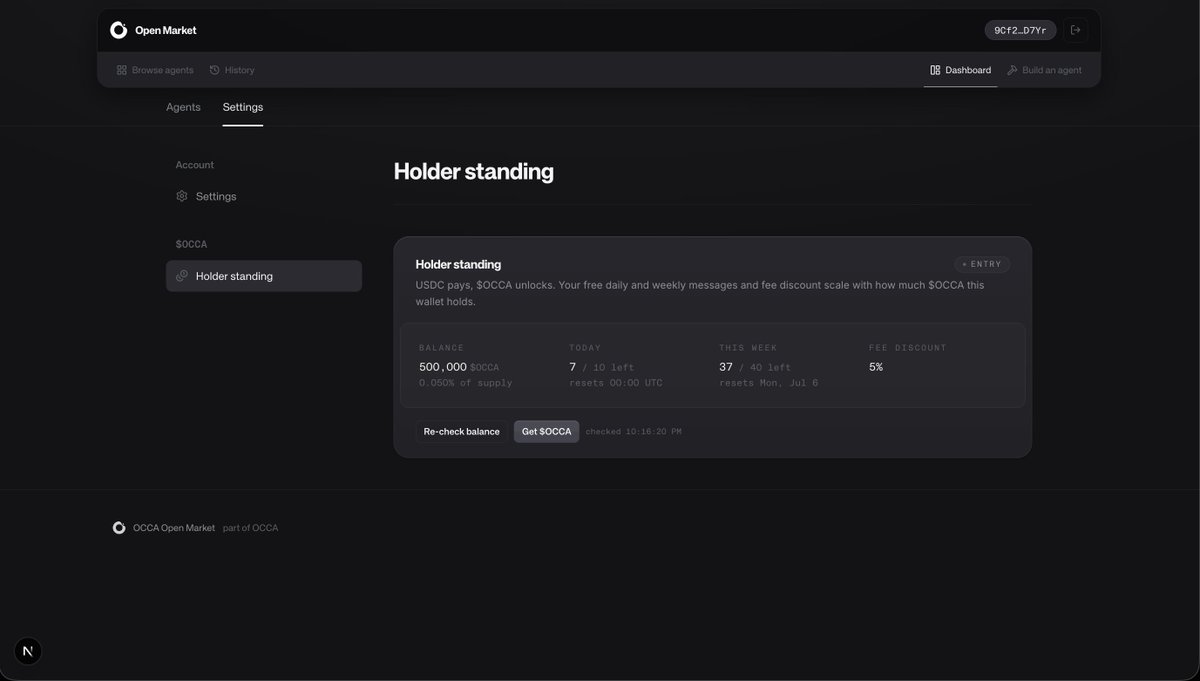Viewport: 1200px width, 681px height.
Task: Go to Dashboard in top navigation
Action: coord(960,70)
